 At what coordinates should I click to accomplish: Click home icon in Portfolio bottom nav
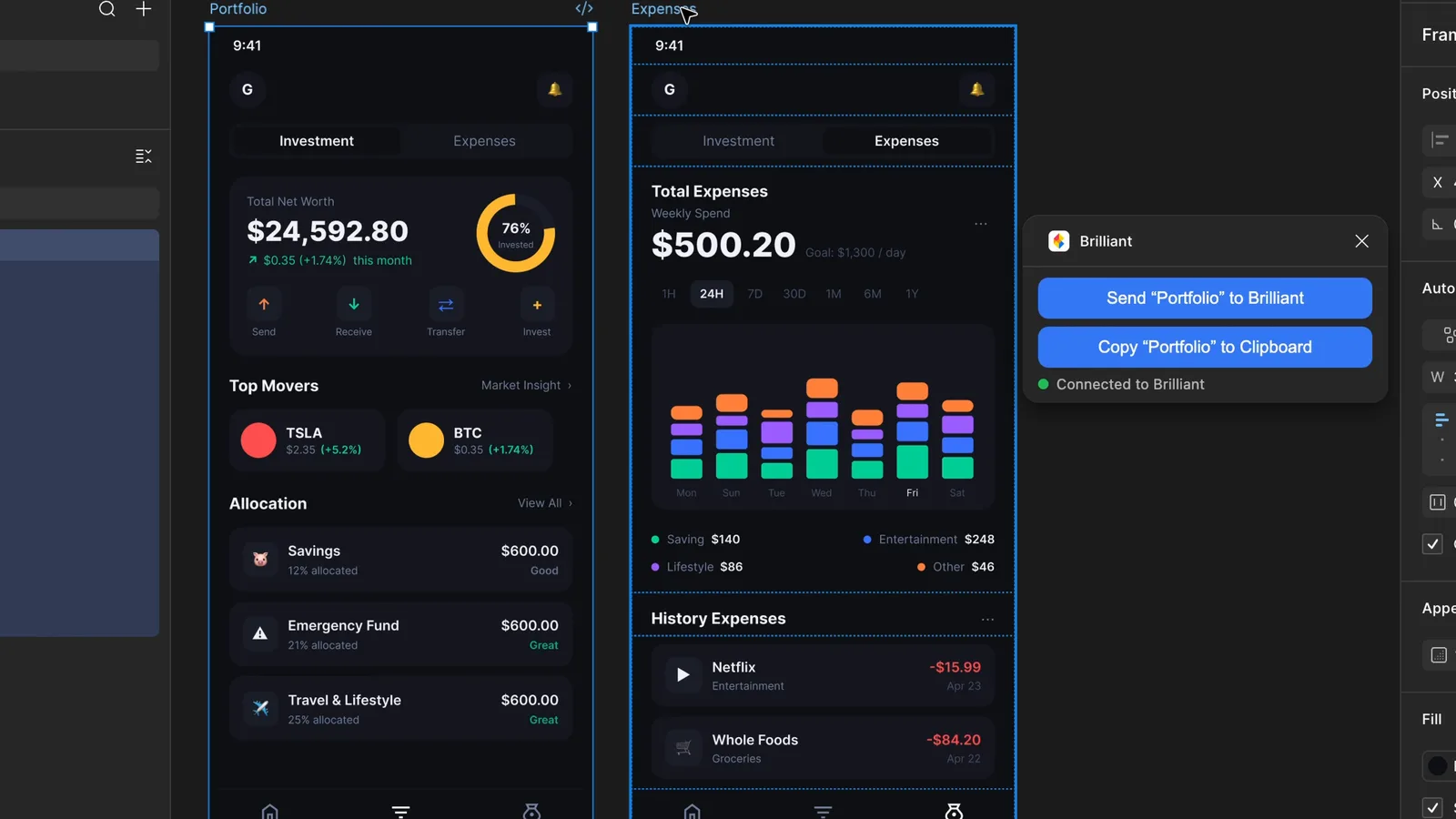coord(270,811)
